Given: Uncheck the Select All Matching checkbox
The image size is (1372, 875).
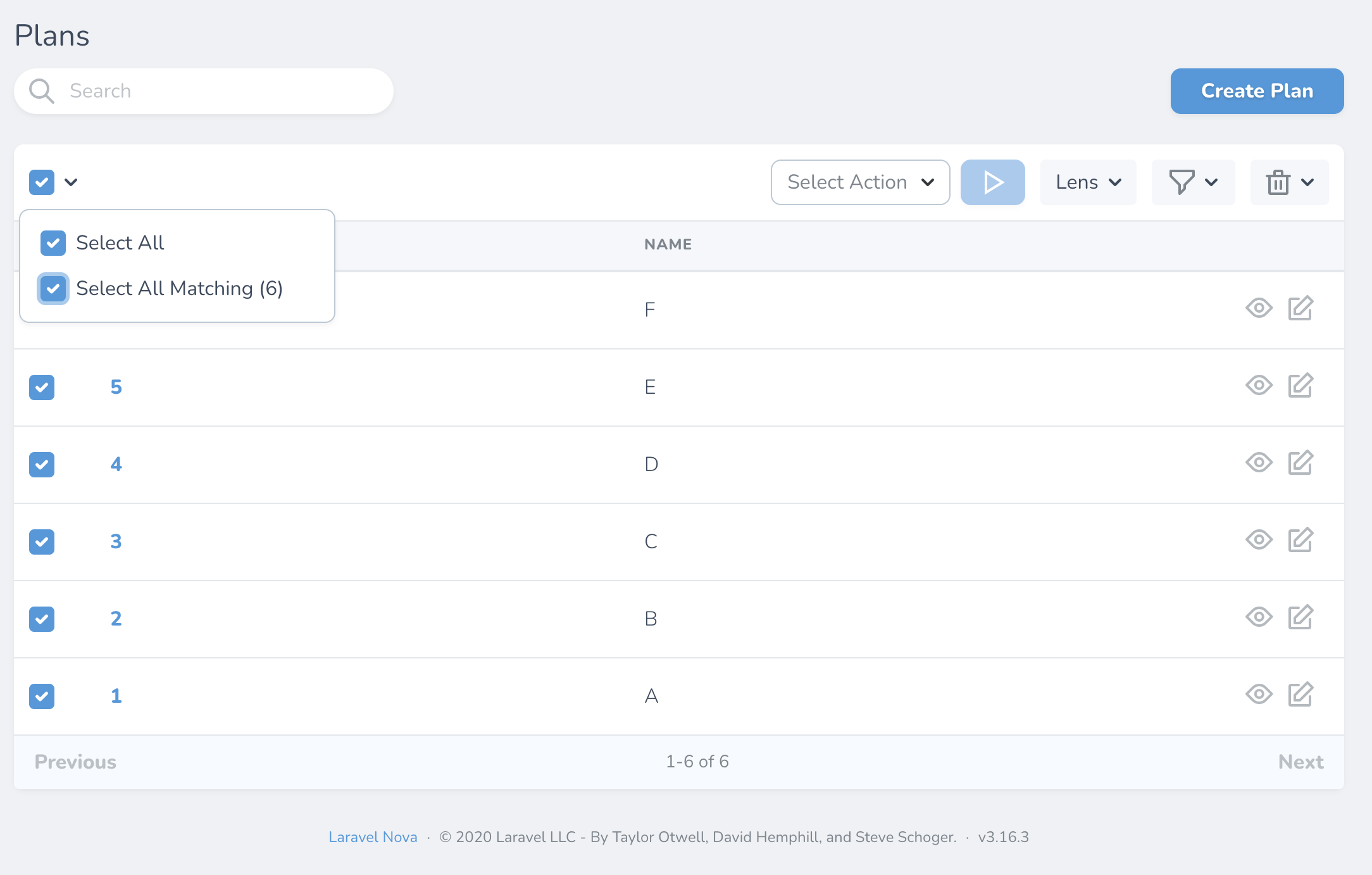Looking at the screenshot, I should (x=53, y=289).
